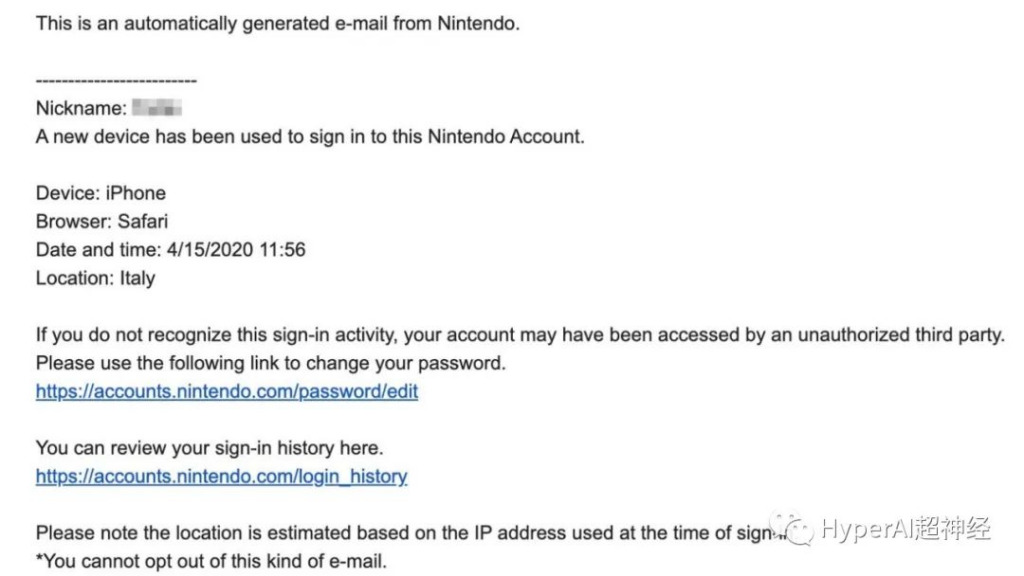Click the 'Location: Italy' line

click(x=95, y=278)
